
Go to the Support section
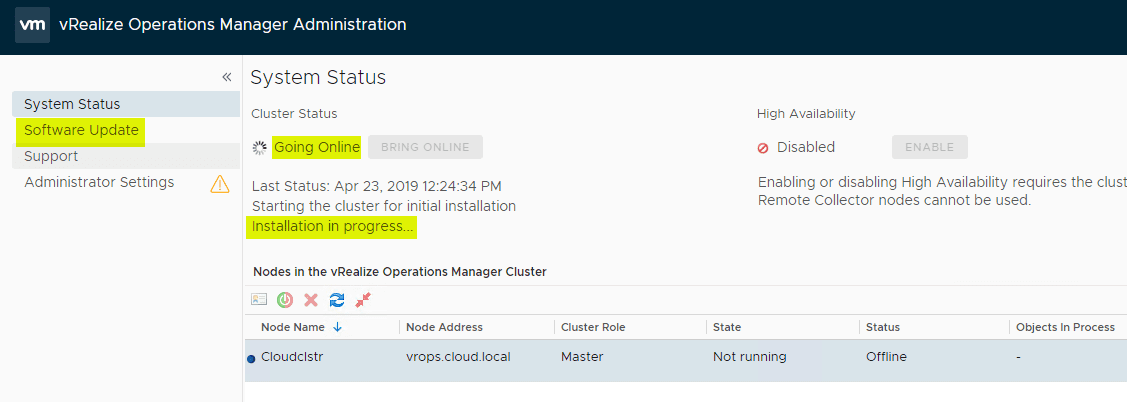pos(51,156)
